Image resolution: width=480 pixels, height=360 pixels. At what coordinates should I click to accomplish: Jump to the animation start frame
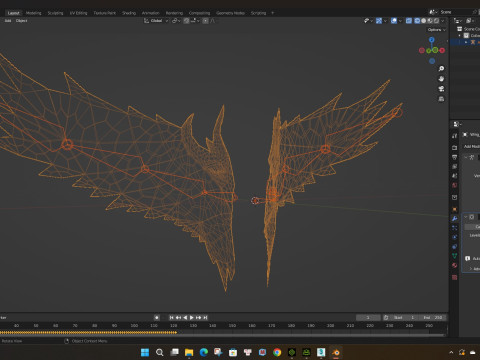pyautogui.click(x=171, y=317)
